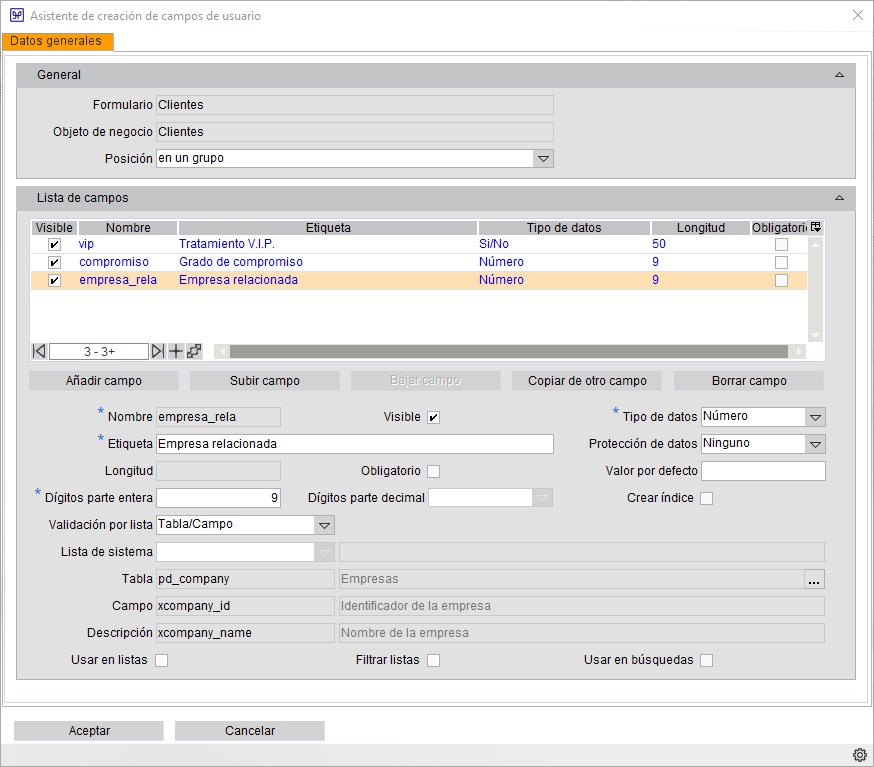Open the Tipo de datos dropdown
The height and width of the screenshot is (767, 874).
(814, 417)
